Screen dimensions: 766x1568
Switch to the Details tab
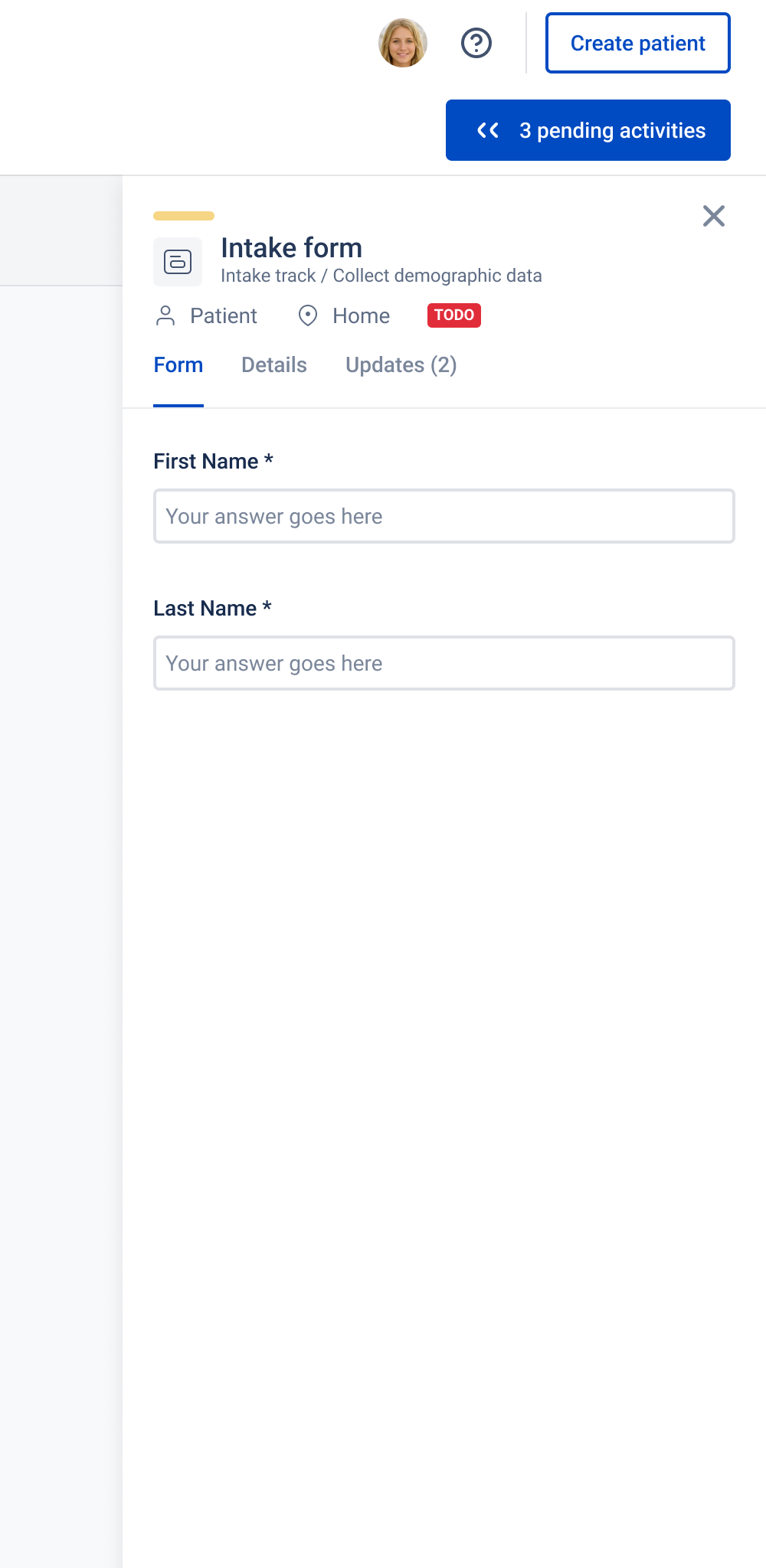click(x=274, y=365)
